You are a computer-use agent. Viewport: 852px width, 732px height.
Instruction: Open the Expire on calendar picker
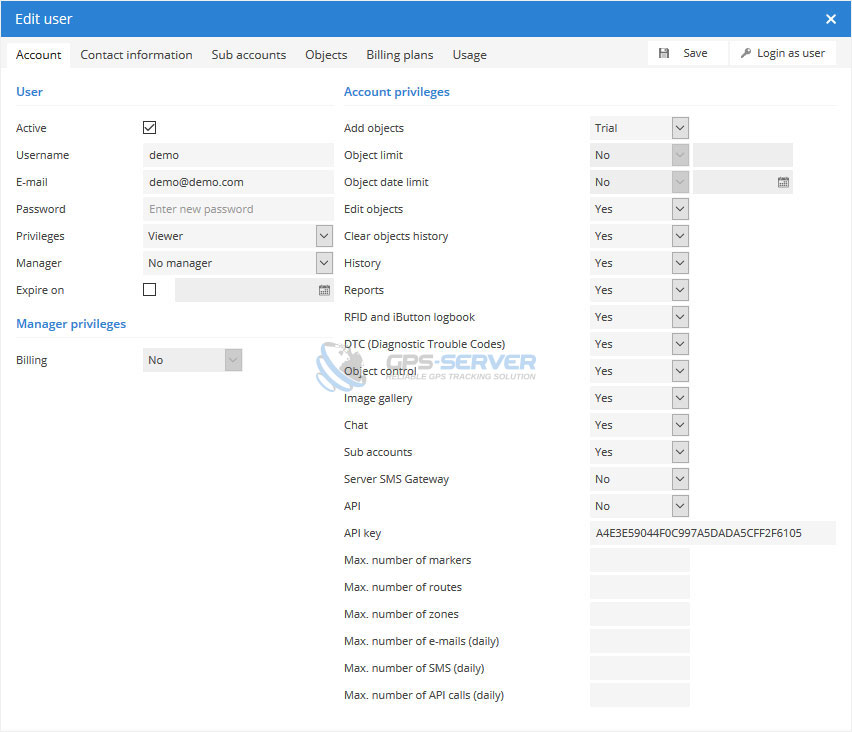coord(324,290)
